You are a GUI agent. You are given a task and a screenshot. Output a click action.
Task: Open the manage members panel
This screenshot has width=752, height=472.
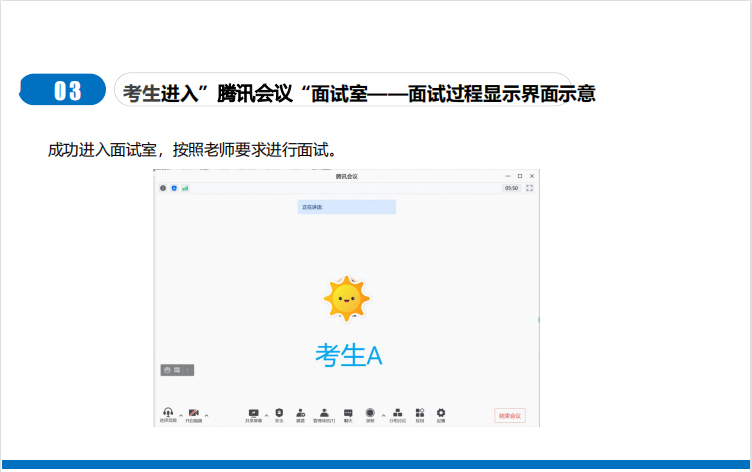(325, 413)
